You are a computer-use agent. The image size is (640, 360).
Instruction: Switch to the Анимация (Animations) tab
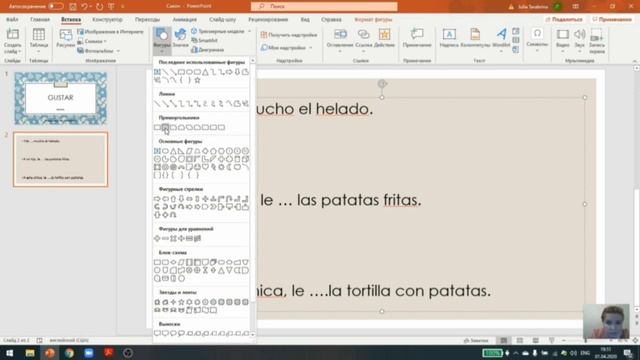(184, 20)
